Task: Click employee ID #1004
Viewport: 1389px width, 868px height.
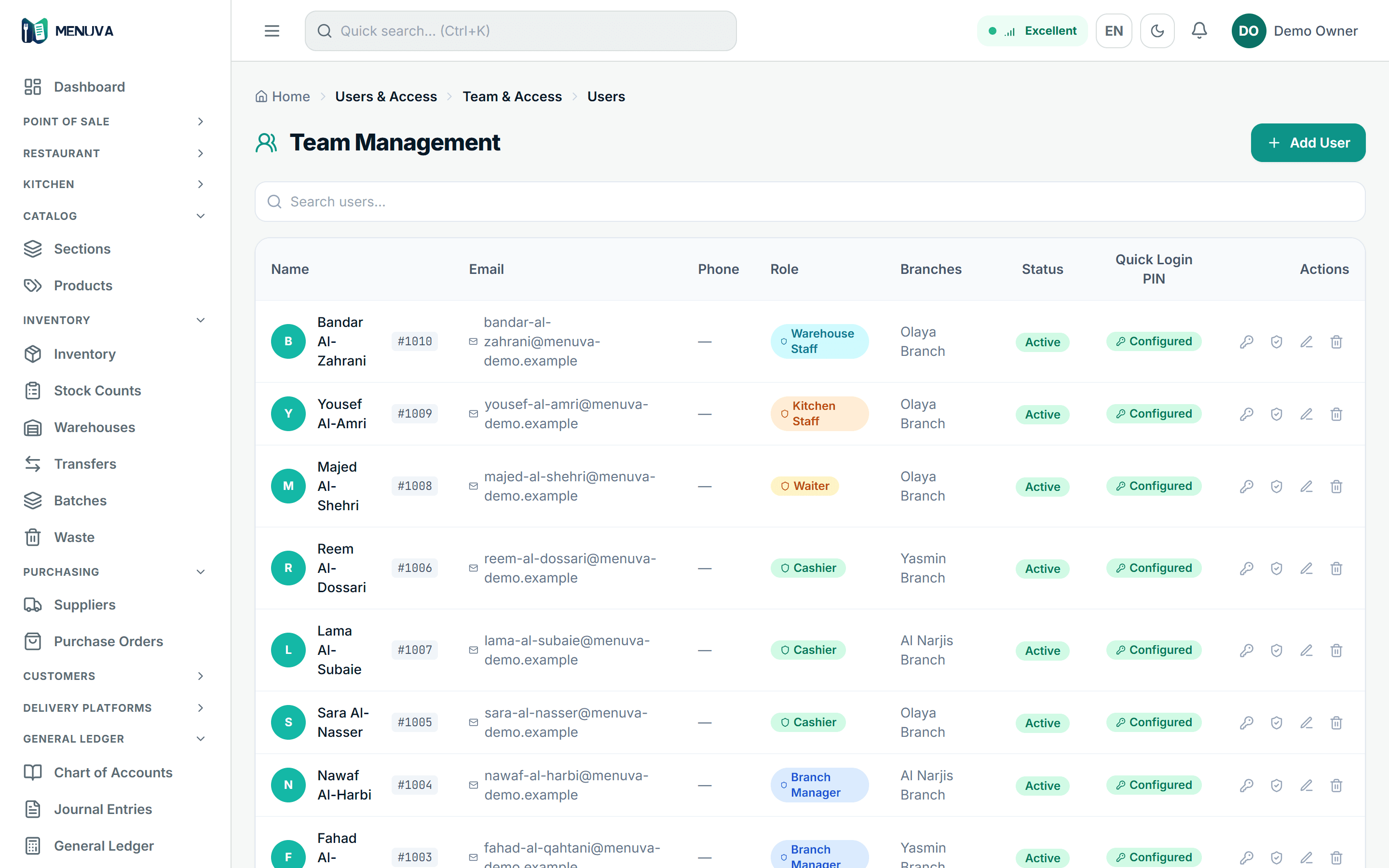Action: [414, 785]
